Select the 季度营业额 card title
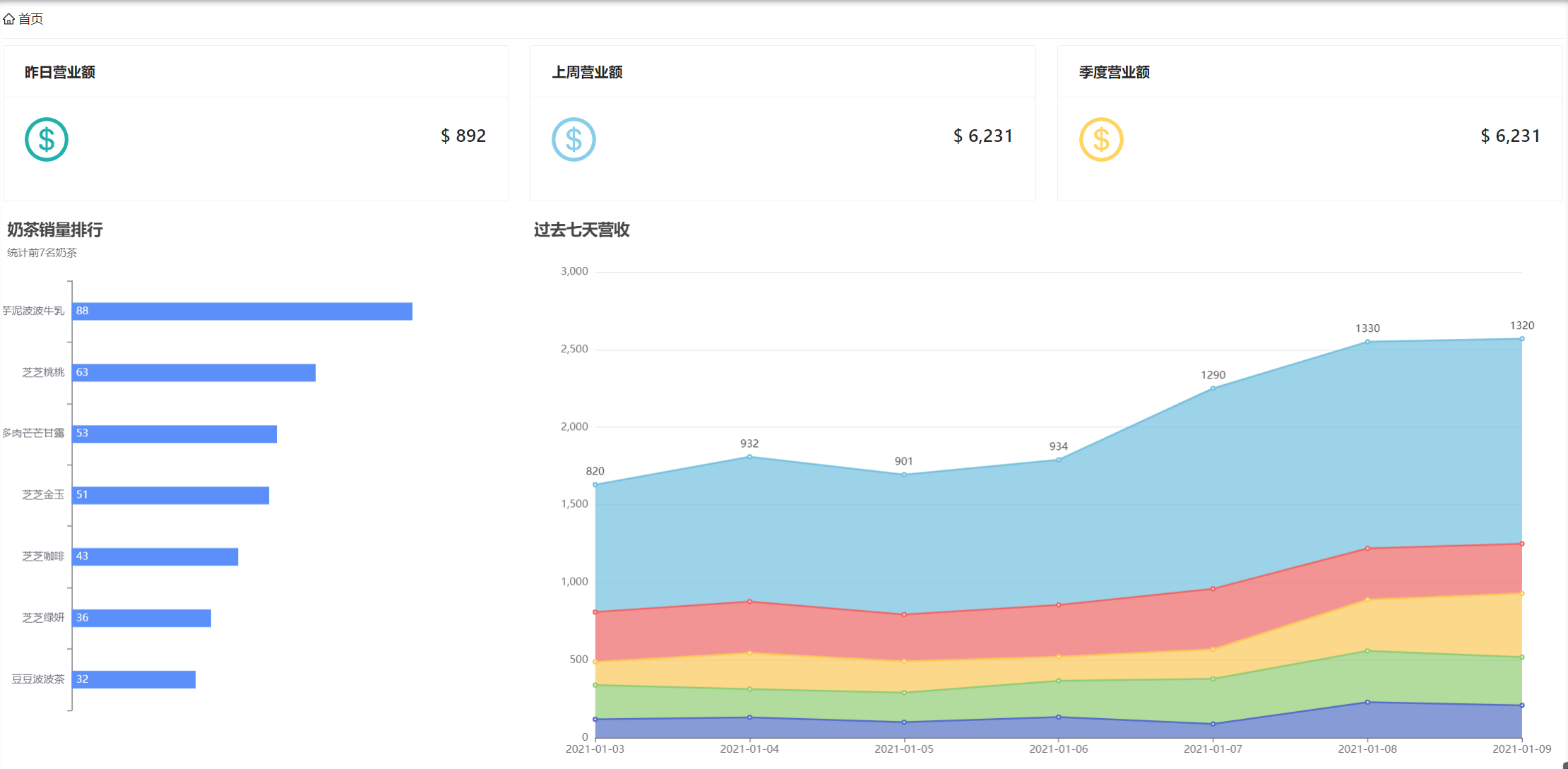This screenshot has width=1568, height=769. pos(1115,72)
